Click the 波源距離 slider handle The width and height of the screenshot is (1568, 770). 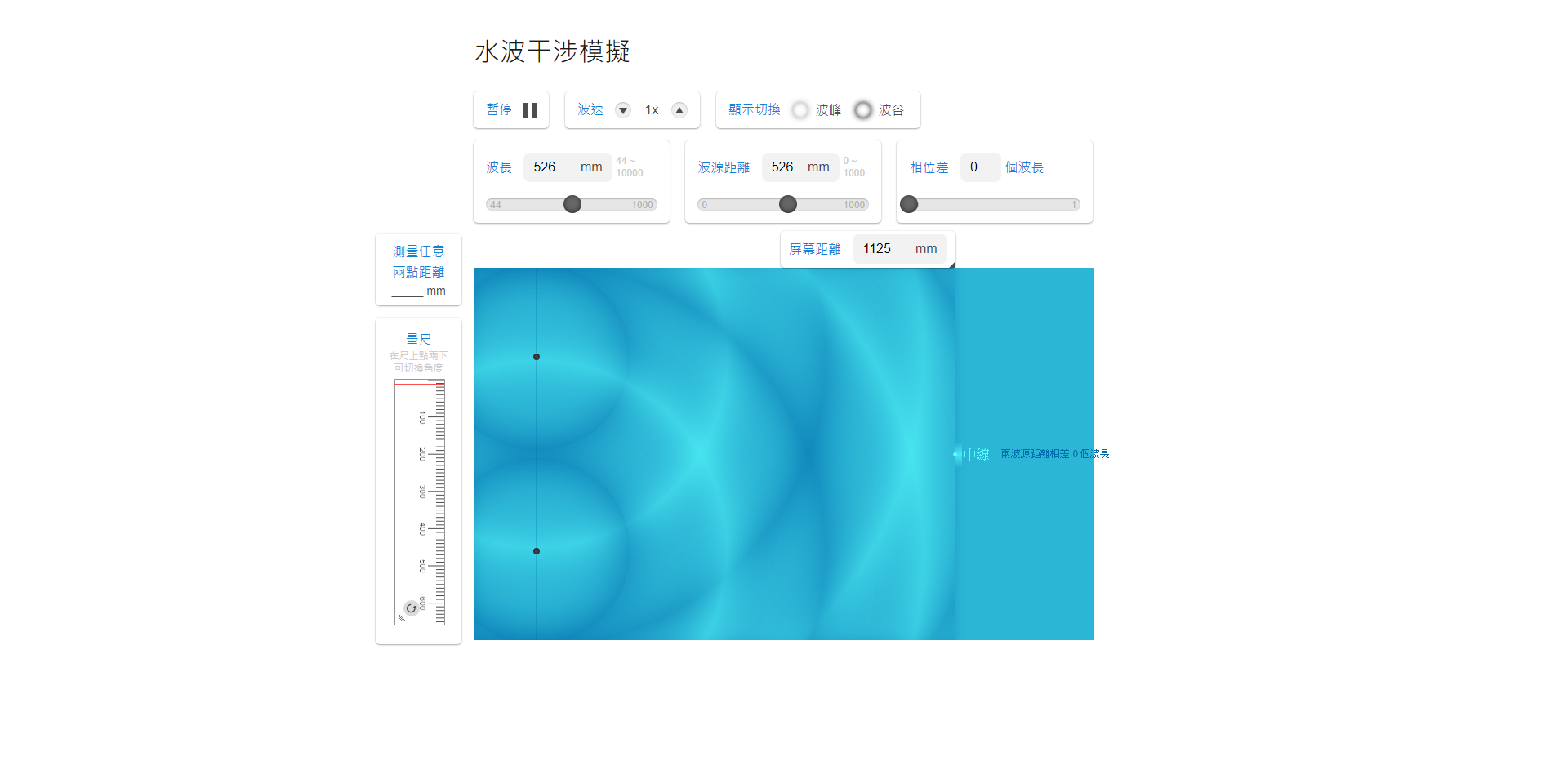click(x=788, y=204)
